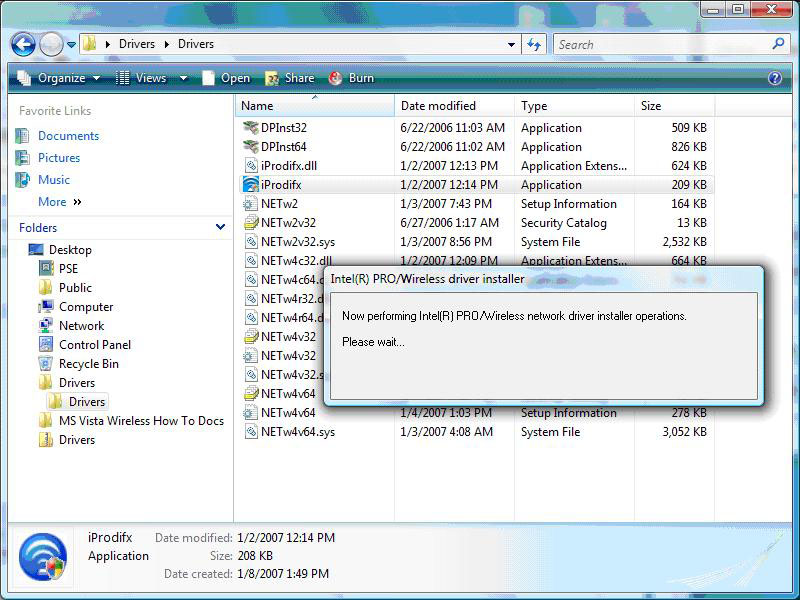Viewport: 801px width, 600px height.
Task: Click the large iProdifx icon in details pane
Action: 43,557
